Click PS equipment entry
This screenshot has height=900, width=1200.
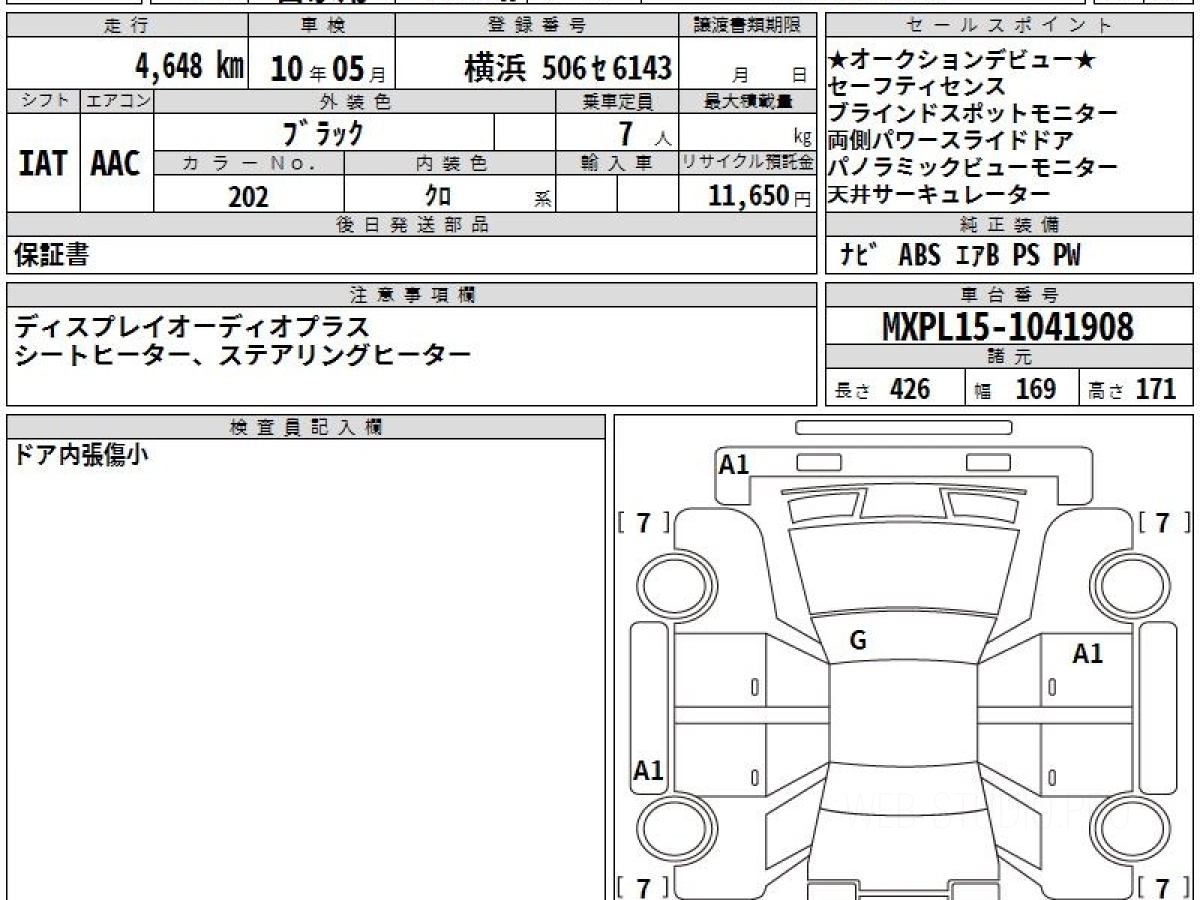point(1025,255)
